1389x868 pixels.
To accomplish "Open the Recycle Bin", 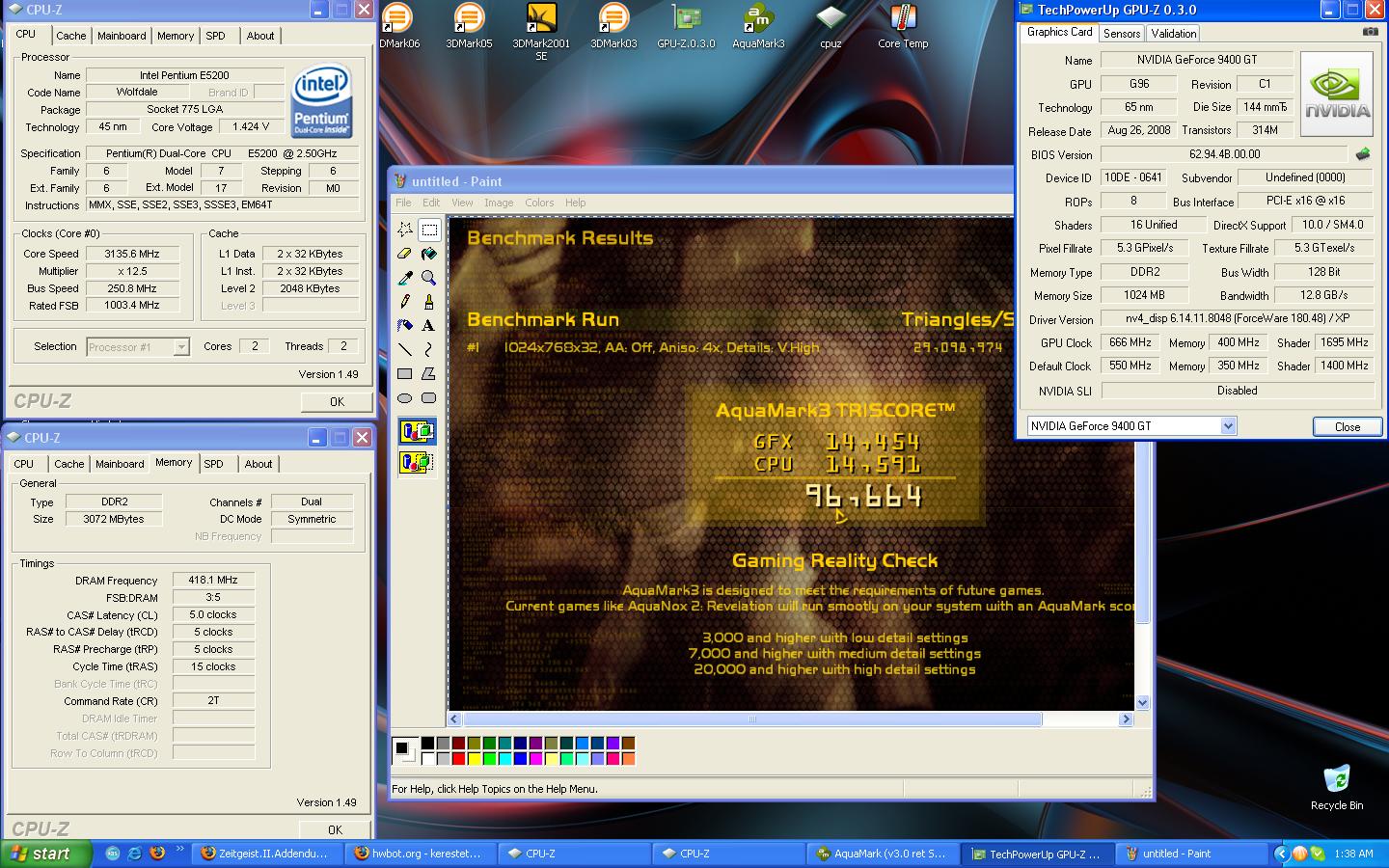I will (x=1337, y=787).
